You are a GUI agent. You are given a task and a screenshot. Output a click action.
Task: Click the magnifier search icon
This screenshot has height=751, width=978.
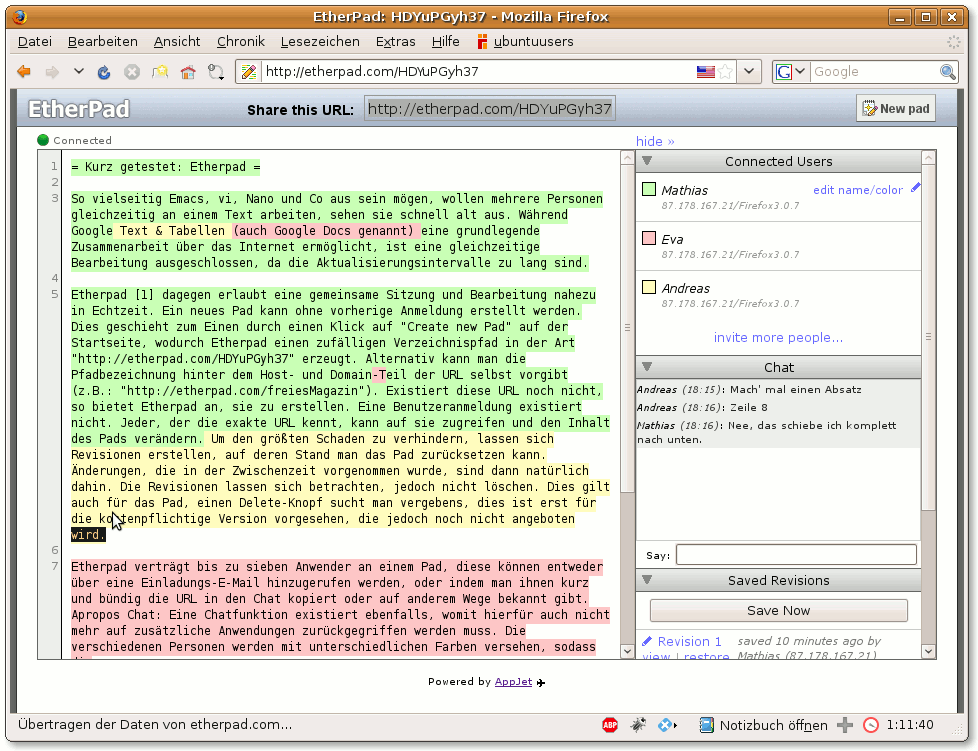pos(947,72)
